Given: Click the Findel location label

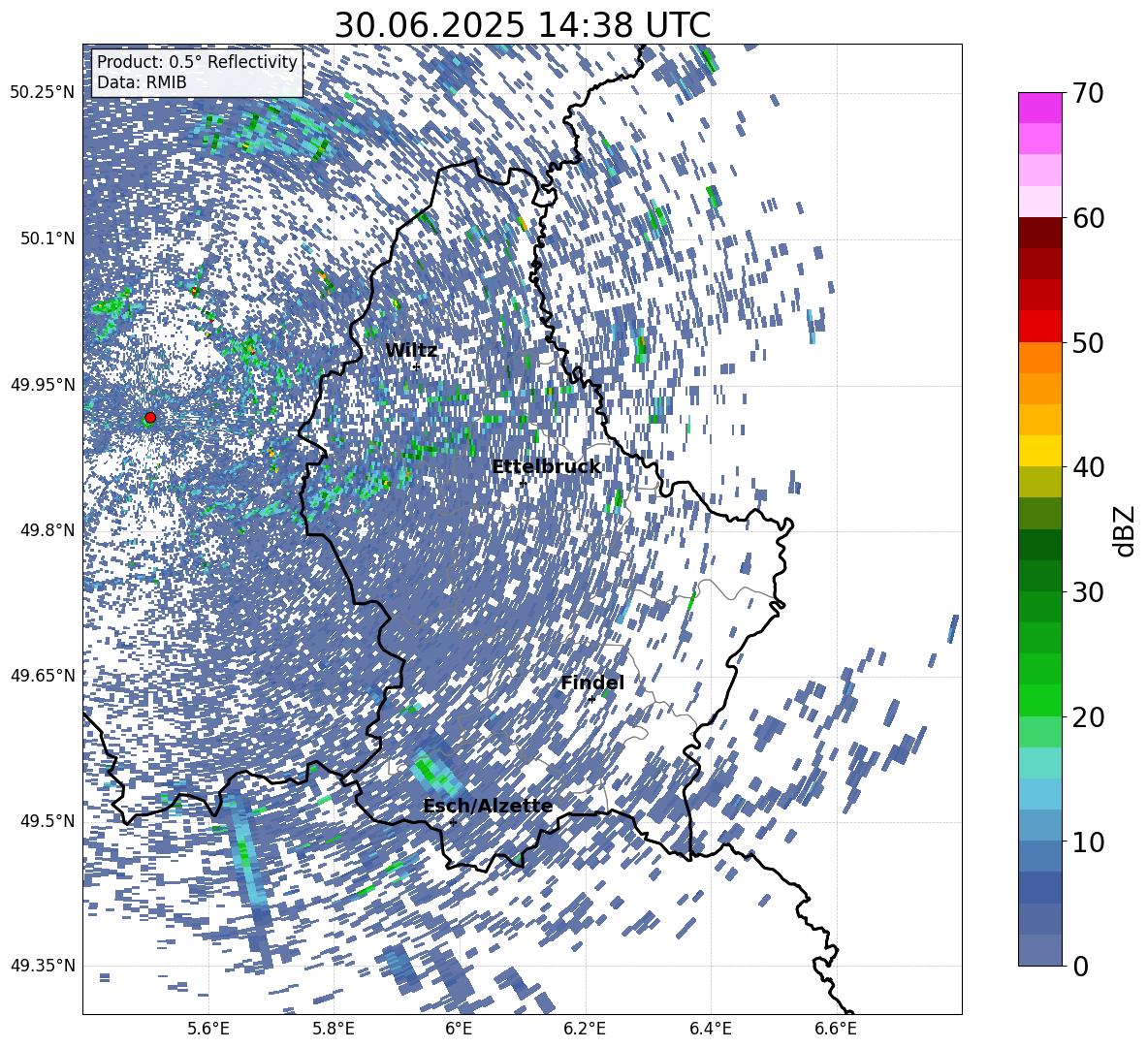Looking at the screenshot, I should click(x=592, y=683).
